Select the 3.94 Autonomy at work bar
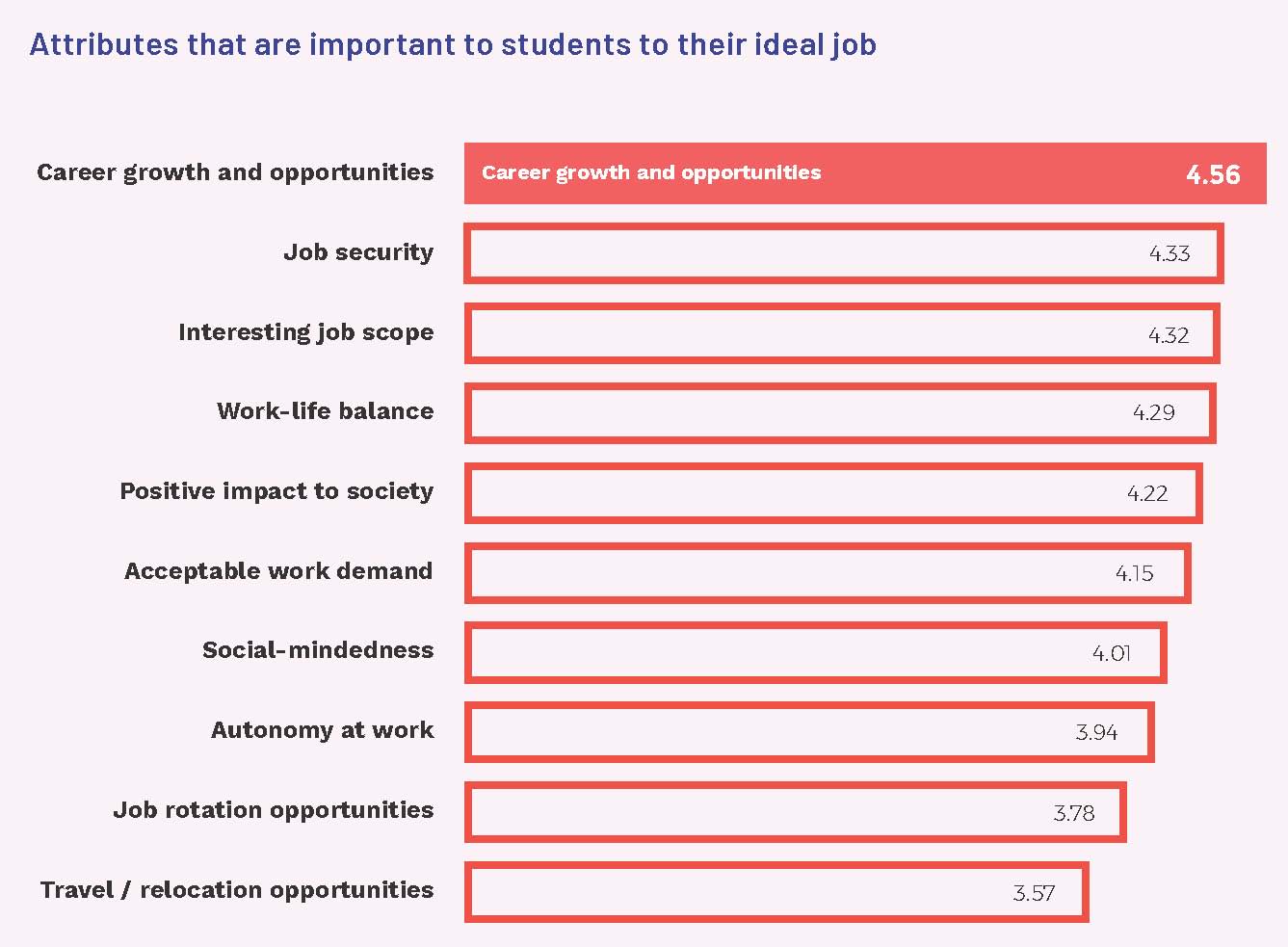Image resolution: width=1288 pixels, height=947 pixels. coord(809,732)
